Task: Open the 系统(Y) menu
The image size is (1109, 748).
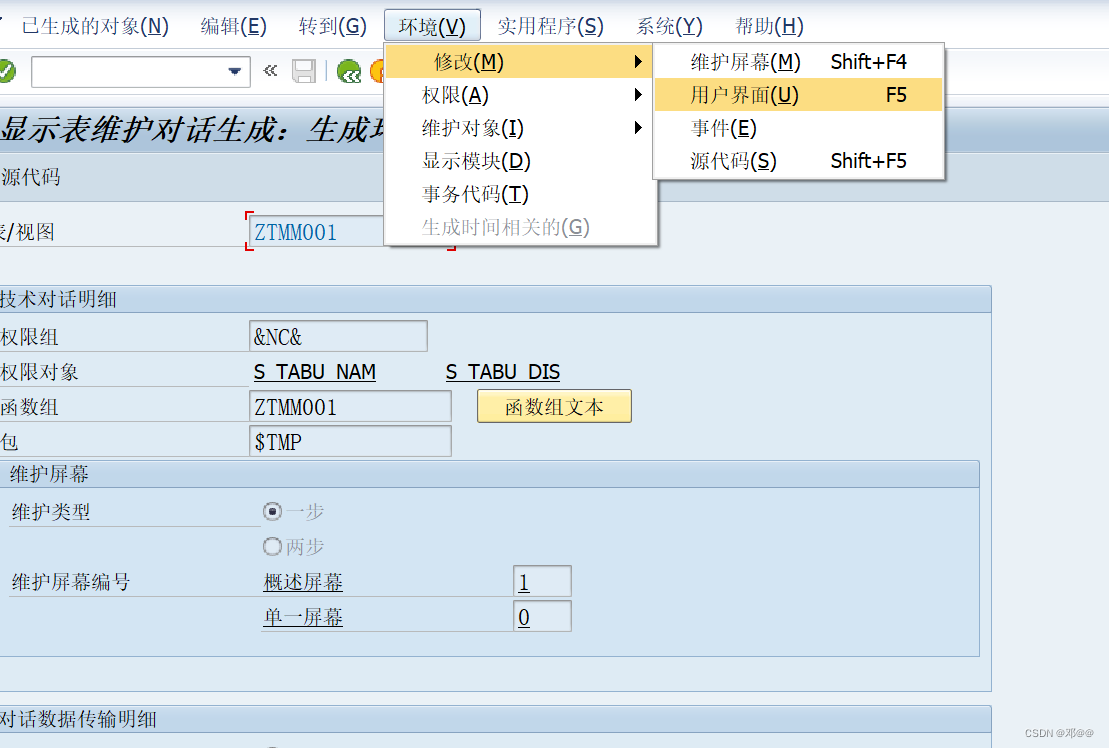Action: tap(669, 26)
